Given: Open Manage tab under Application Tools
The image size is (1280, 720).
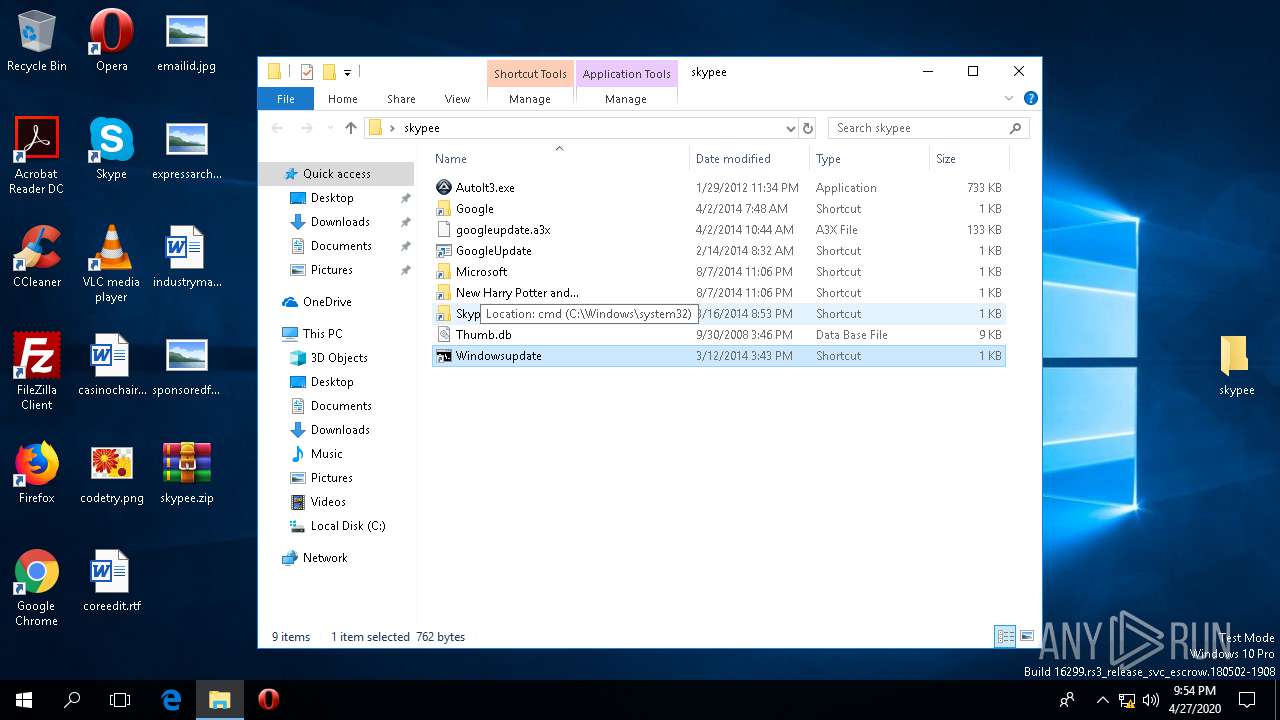Looking at the screenshot, I should pyautogui.click(x=626, y=99).
